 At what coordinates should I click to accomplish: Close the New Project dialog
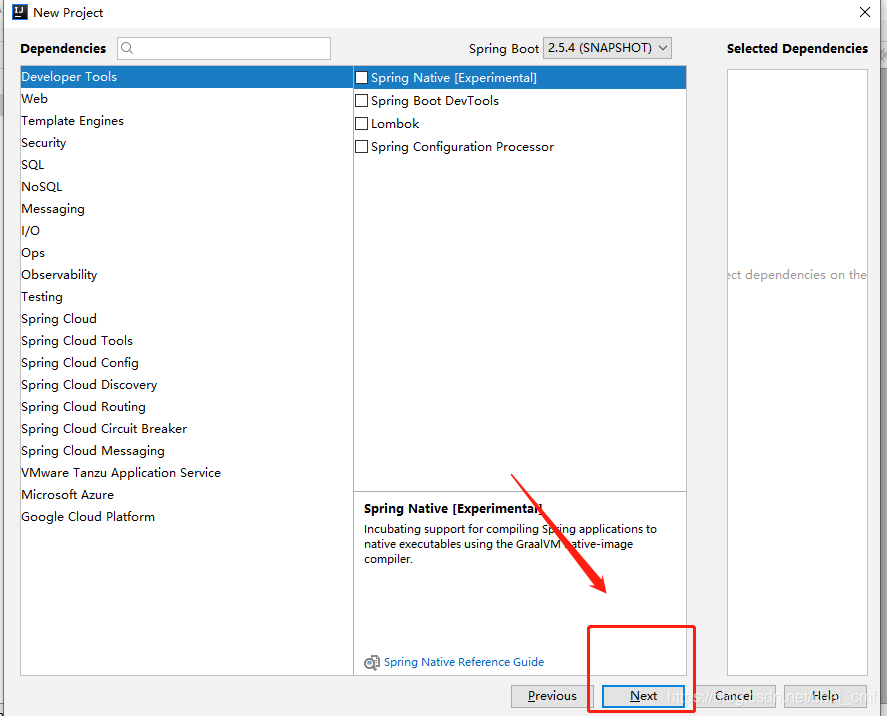click(864, 12)
